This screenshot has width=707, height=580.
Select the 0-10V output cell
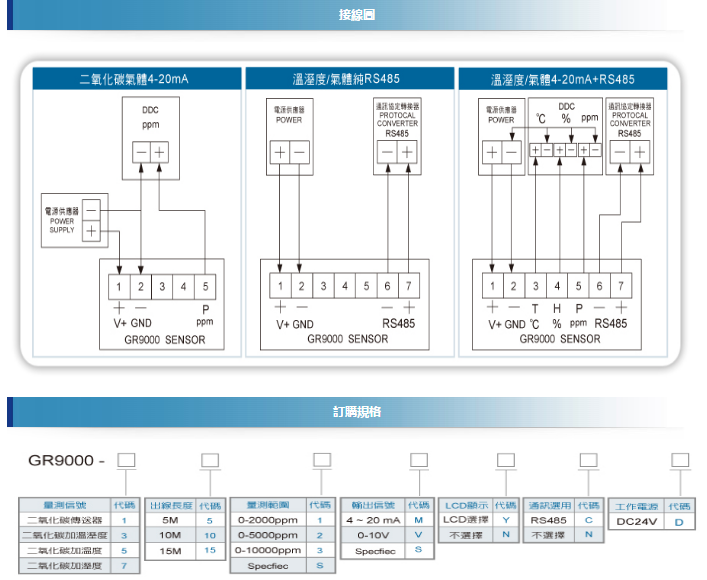pyautogui.click(x=373, y=535)
